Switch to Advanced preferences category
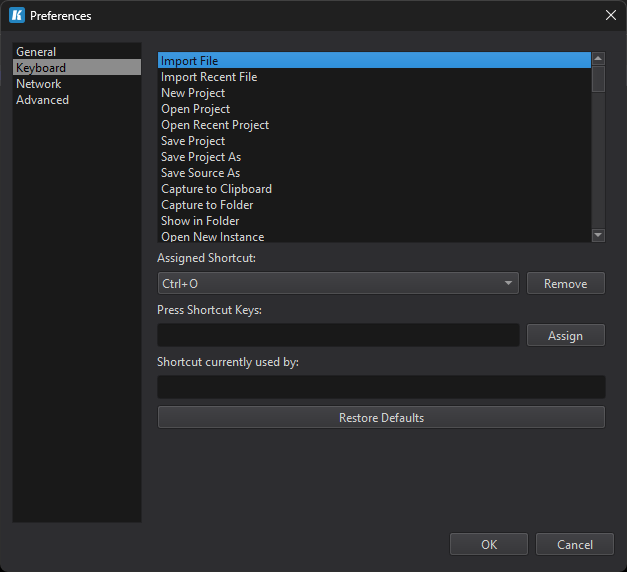 click(x=43, y=100)
